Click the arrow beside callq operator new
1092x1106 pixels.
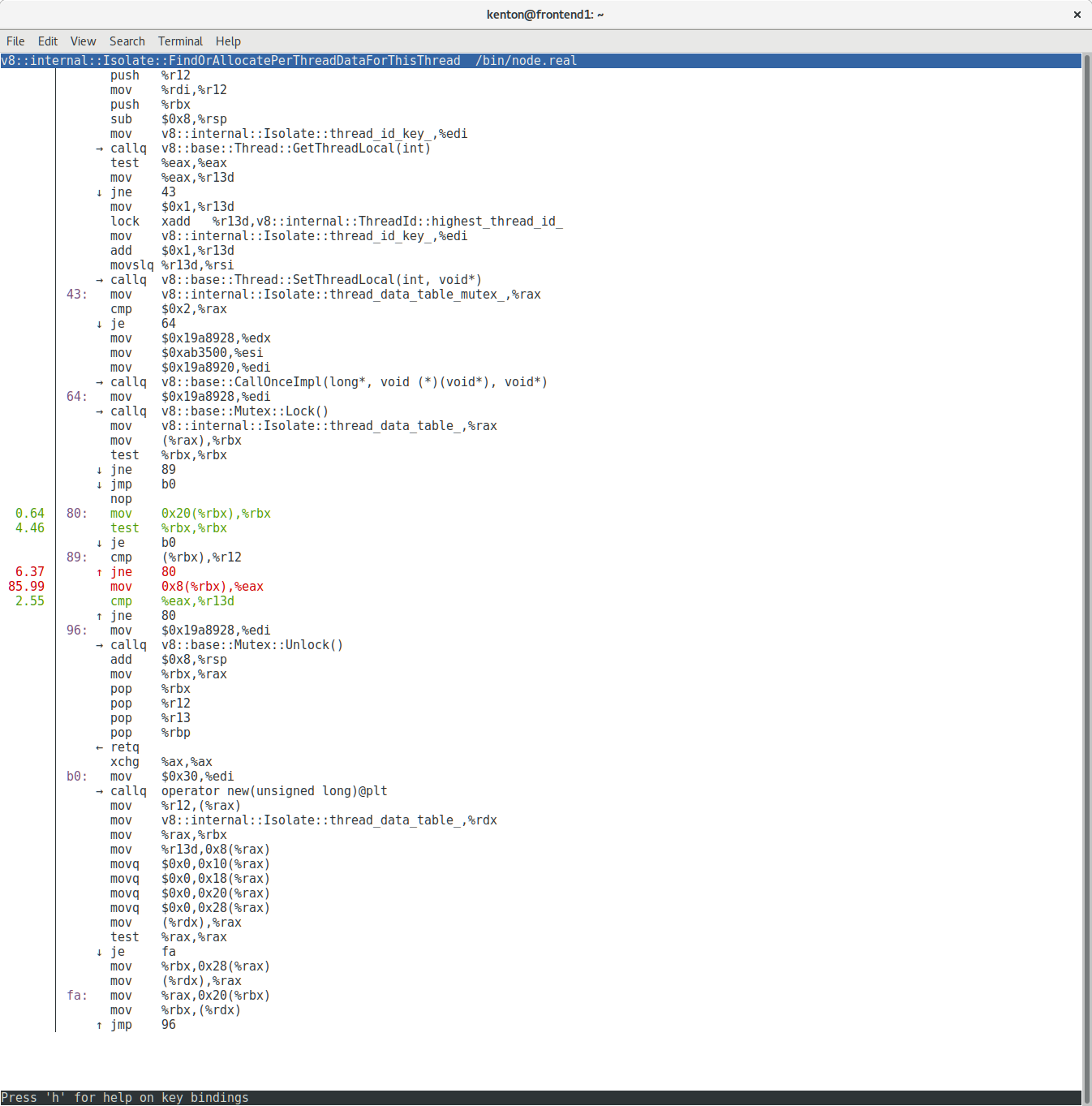coord(99,791)
